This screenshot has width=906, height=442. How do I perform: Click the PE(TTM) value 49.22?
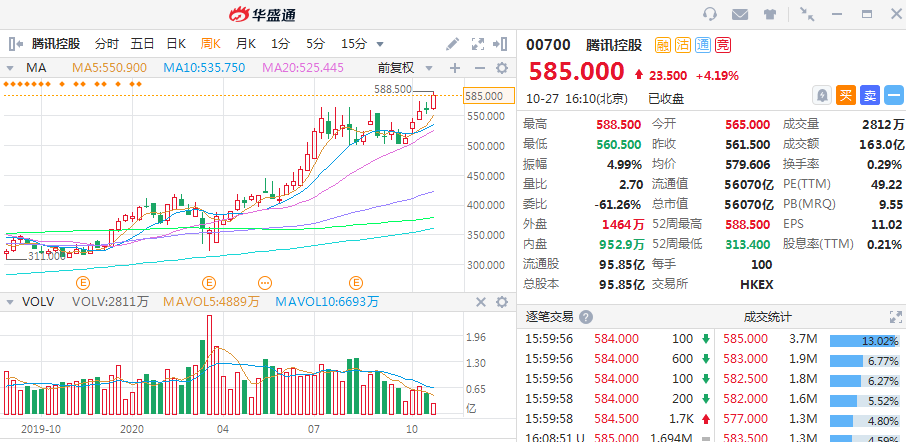pyautogui.click(x=886, y=184)
